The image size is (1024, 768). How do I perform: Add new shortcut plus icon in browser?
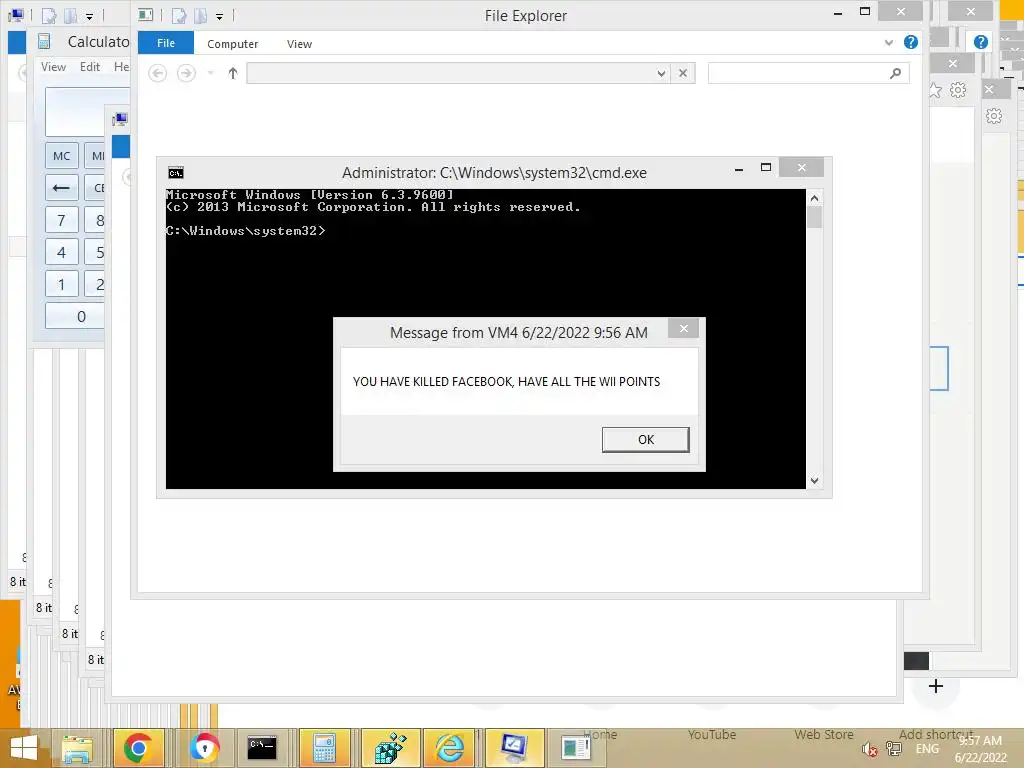(x=936, y=686)
